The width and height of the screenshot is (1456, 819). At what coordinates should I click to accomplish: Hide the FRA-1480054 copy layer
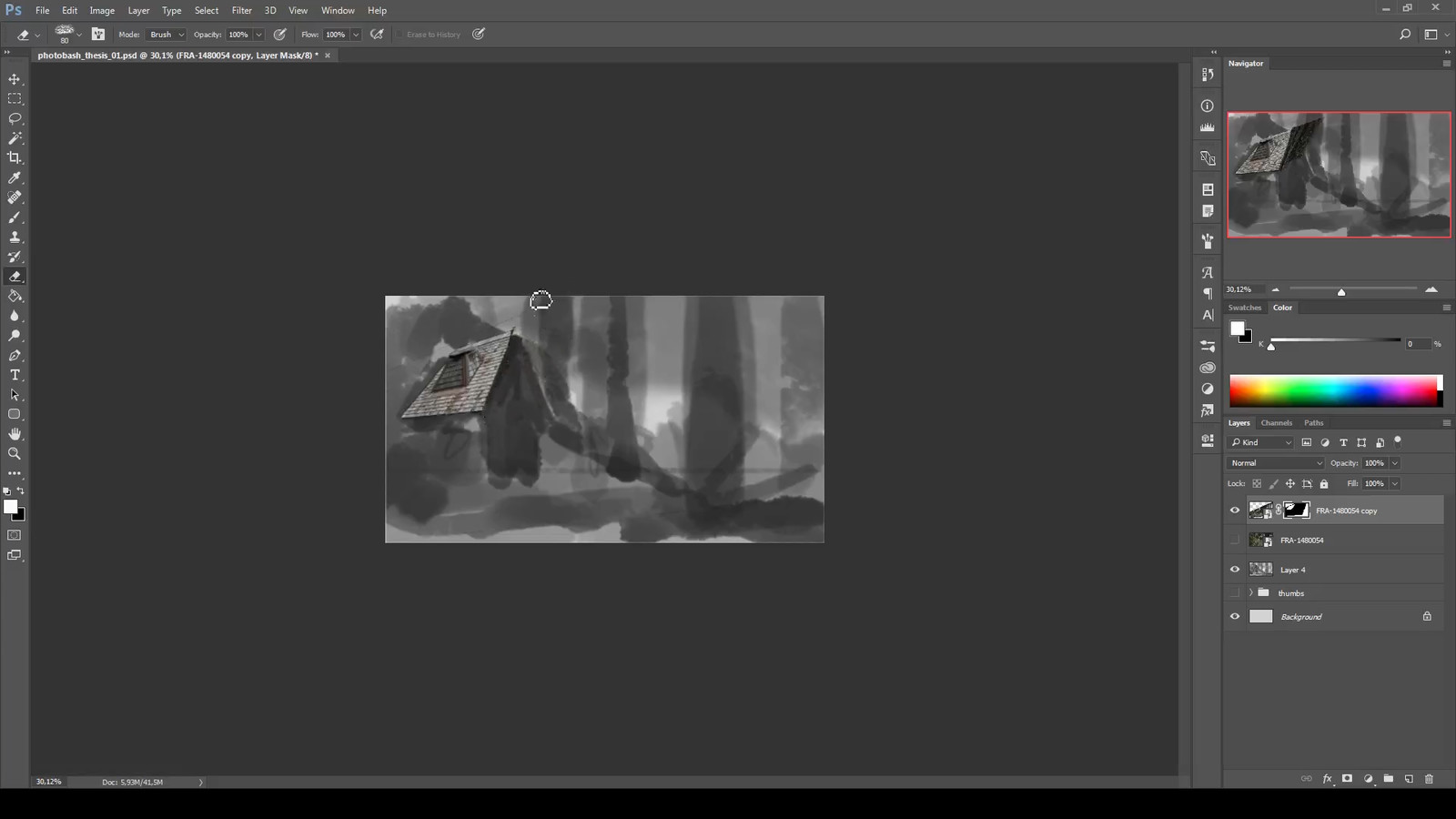coord(1235,511)
